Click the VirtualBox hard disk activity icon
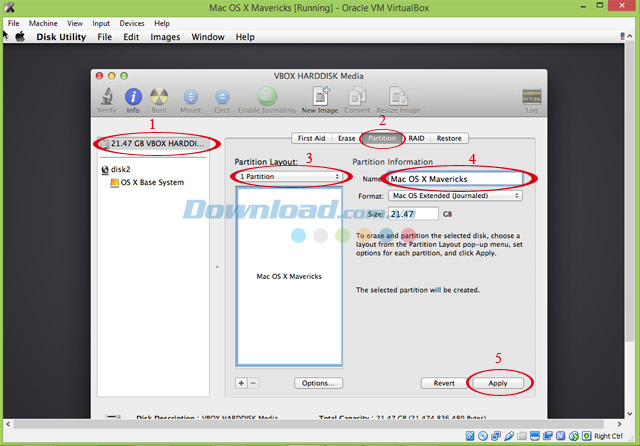The width and height of the screenshot is (640, 446). [470, 436]
